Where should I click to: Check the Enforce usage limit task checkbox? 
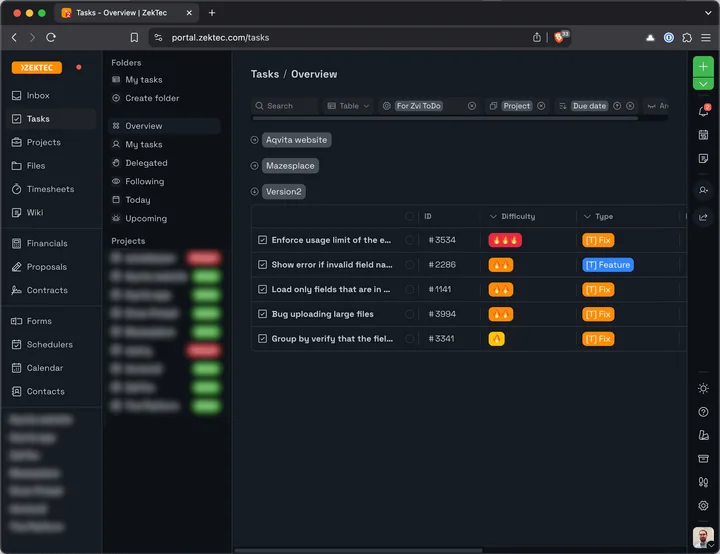(262, 240)
